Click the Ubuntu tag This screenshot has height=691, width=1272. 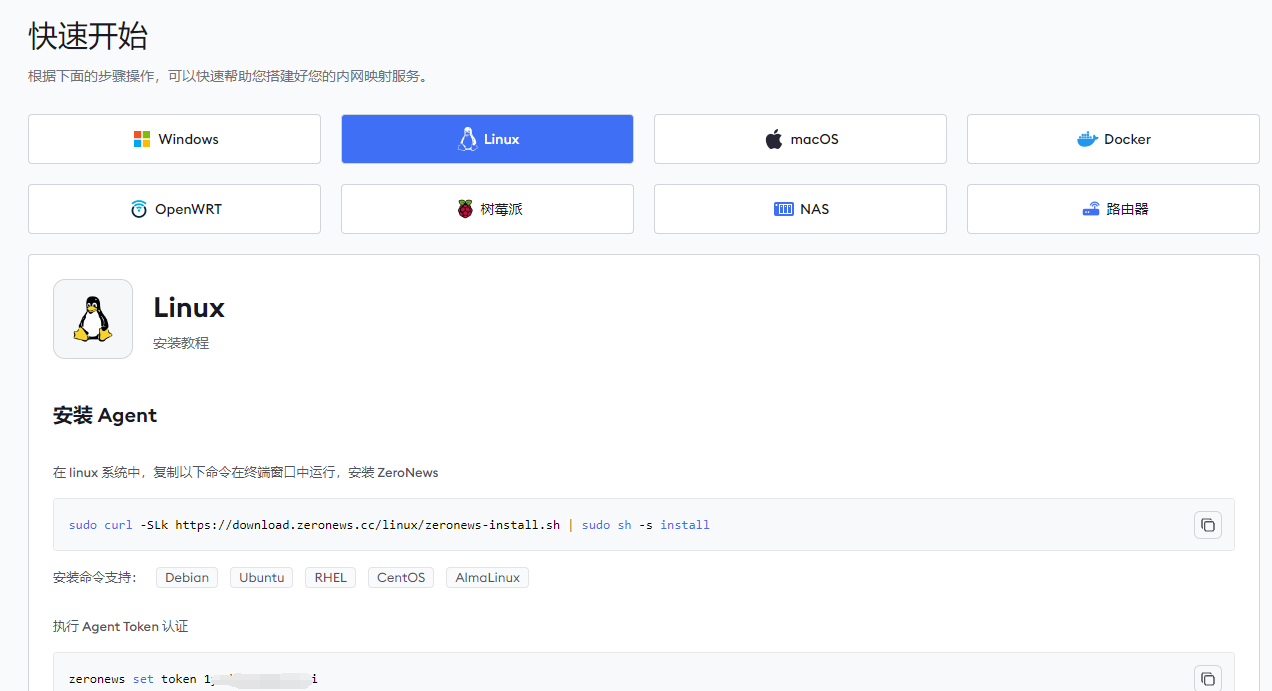(x=262, y=577)
